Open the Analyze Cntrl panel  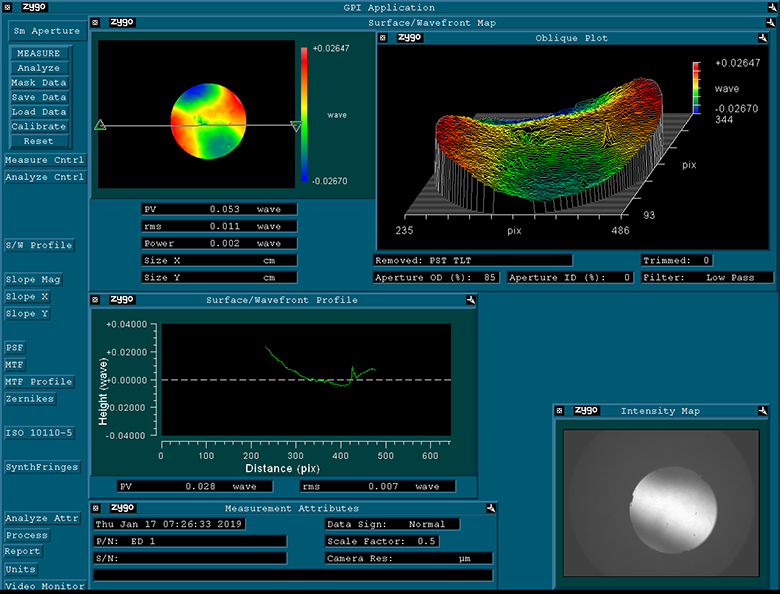[x=44, y=177]
